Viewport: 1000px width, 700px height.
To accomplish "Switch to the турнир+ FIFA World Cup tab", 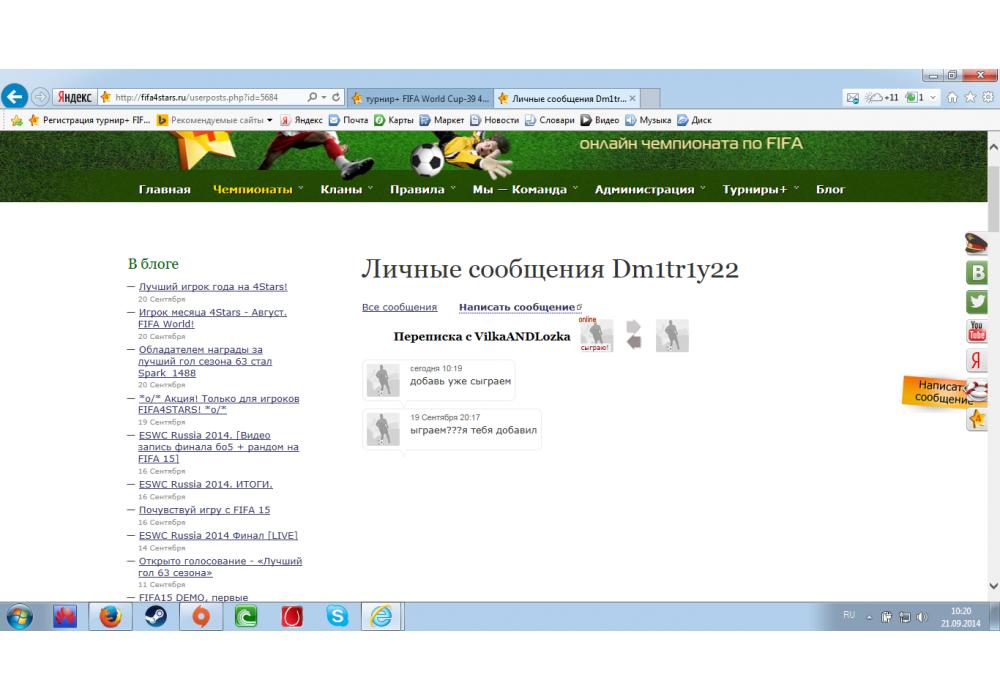I will 422,98.
